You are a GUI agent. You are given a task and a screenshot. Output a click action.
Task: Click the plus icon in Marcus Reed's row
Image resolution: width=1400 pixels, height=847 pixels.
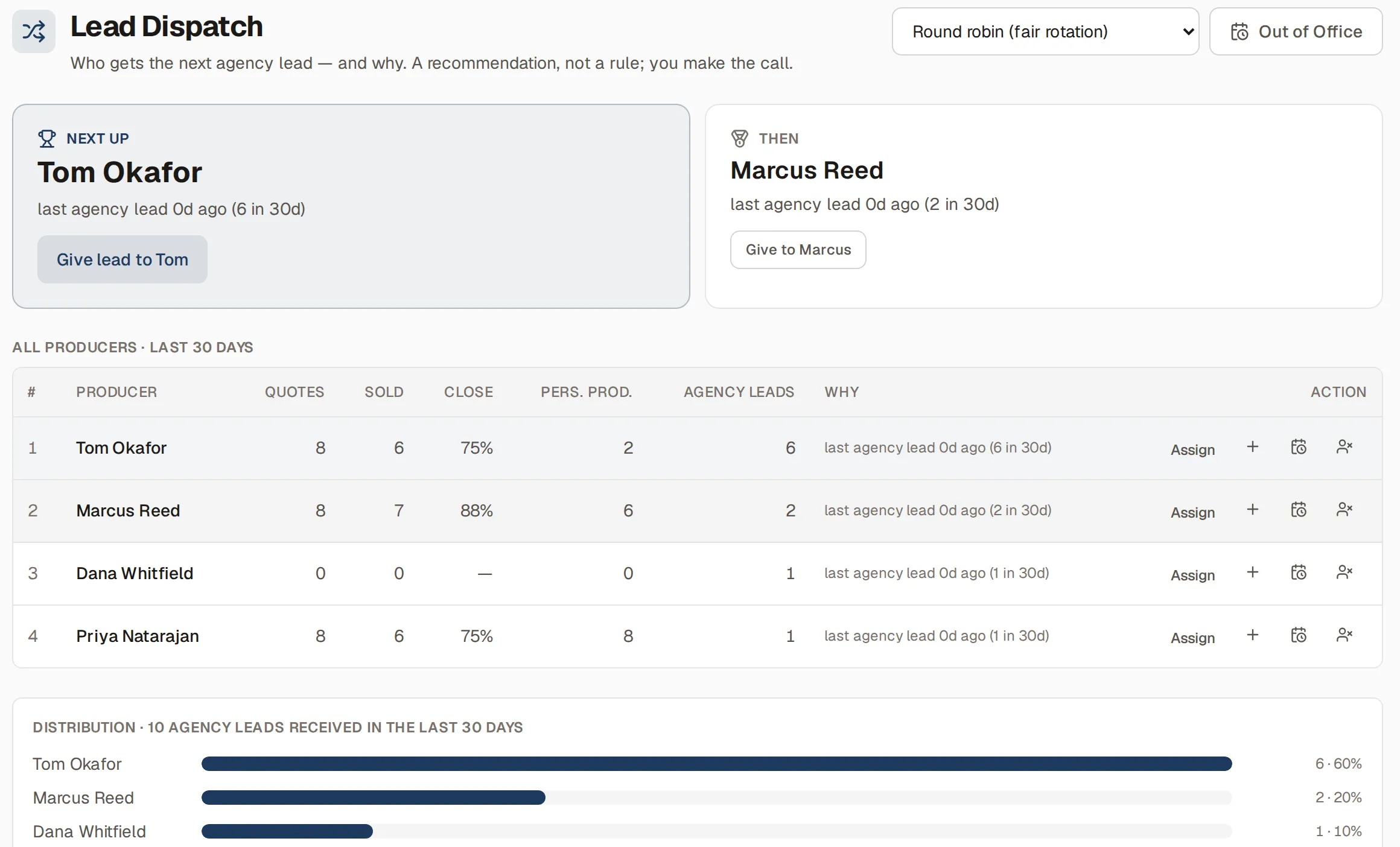click(x=1253, y=510)
